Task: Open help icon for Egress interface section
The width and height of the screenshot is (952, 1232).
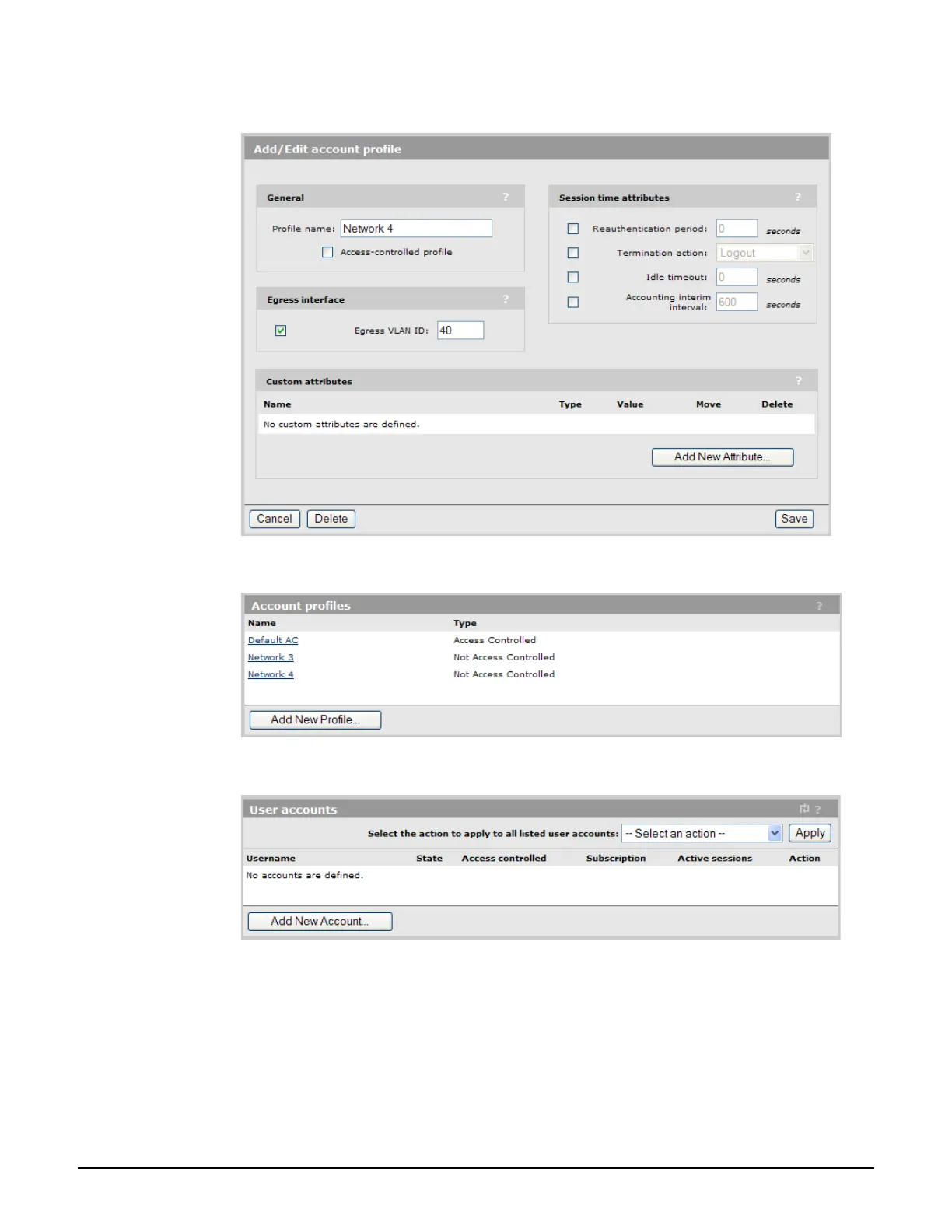Action: 506,299
